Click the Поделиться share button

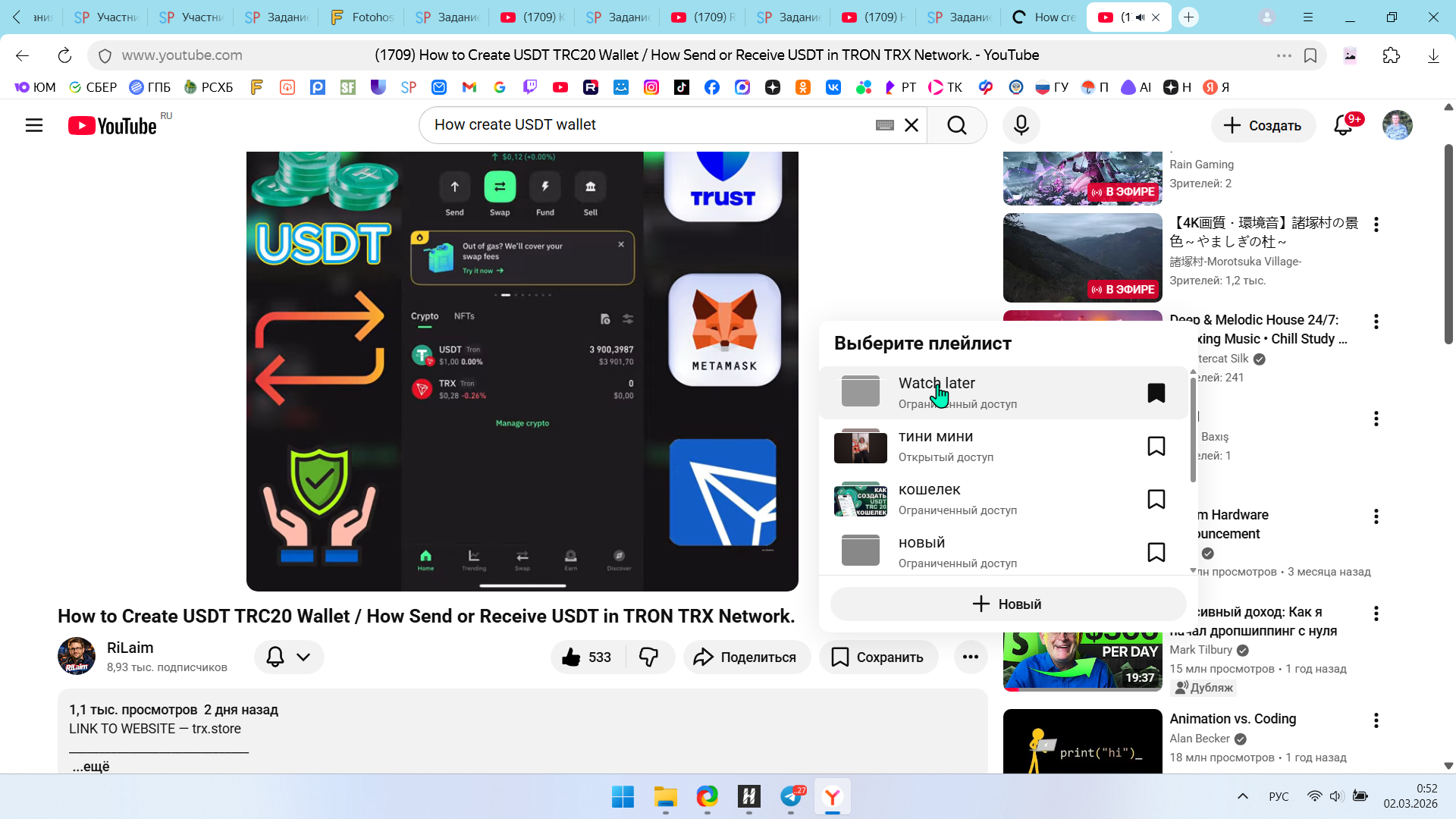click(x=746, y=657)
